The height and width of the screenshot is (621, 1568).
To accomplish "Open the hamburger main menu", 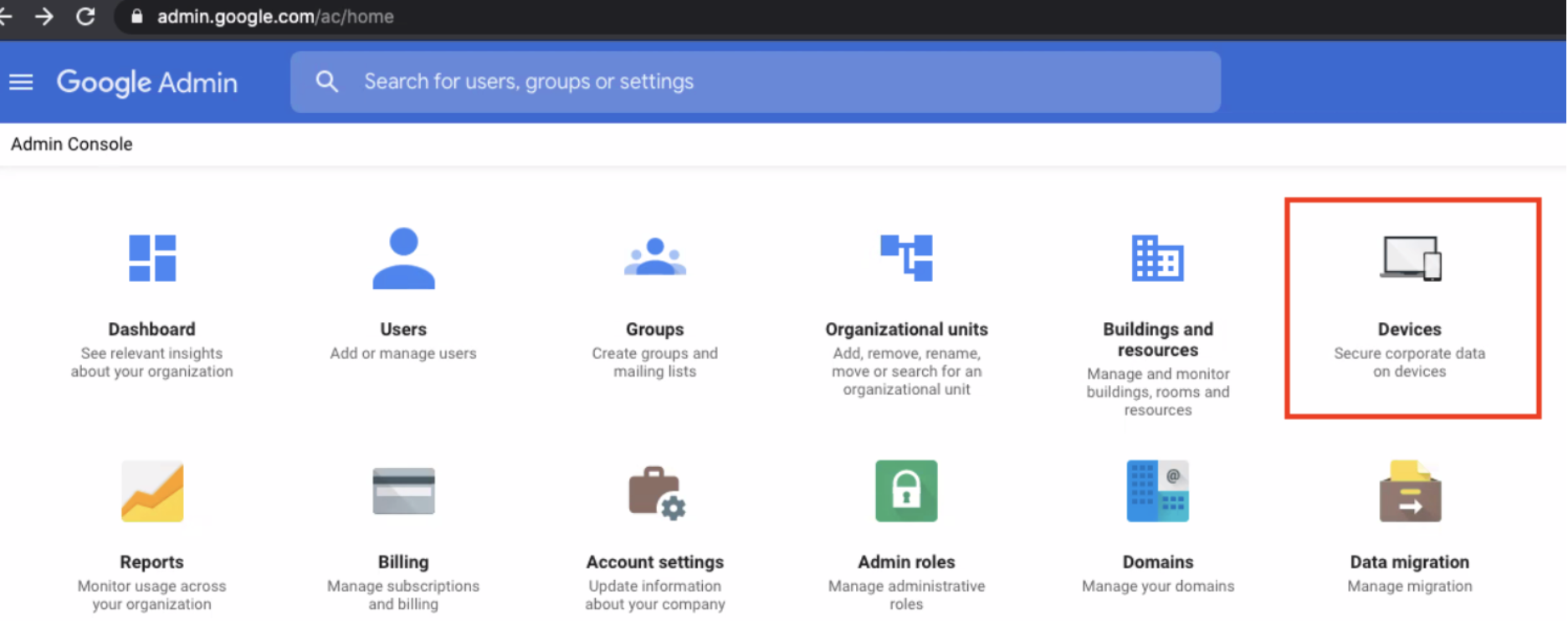I will coord(21,82).
